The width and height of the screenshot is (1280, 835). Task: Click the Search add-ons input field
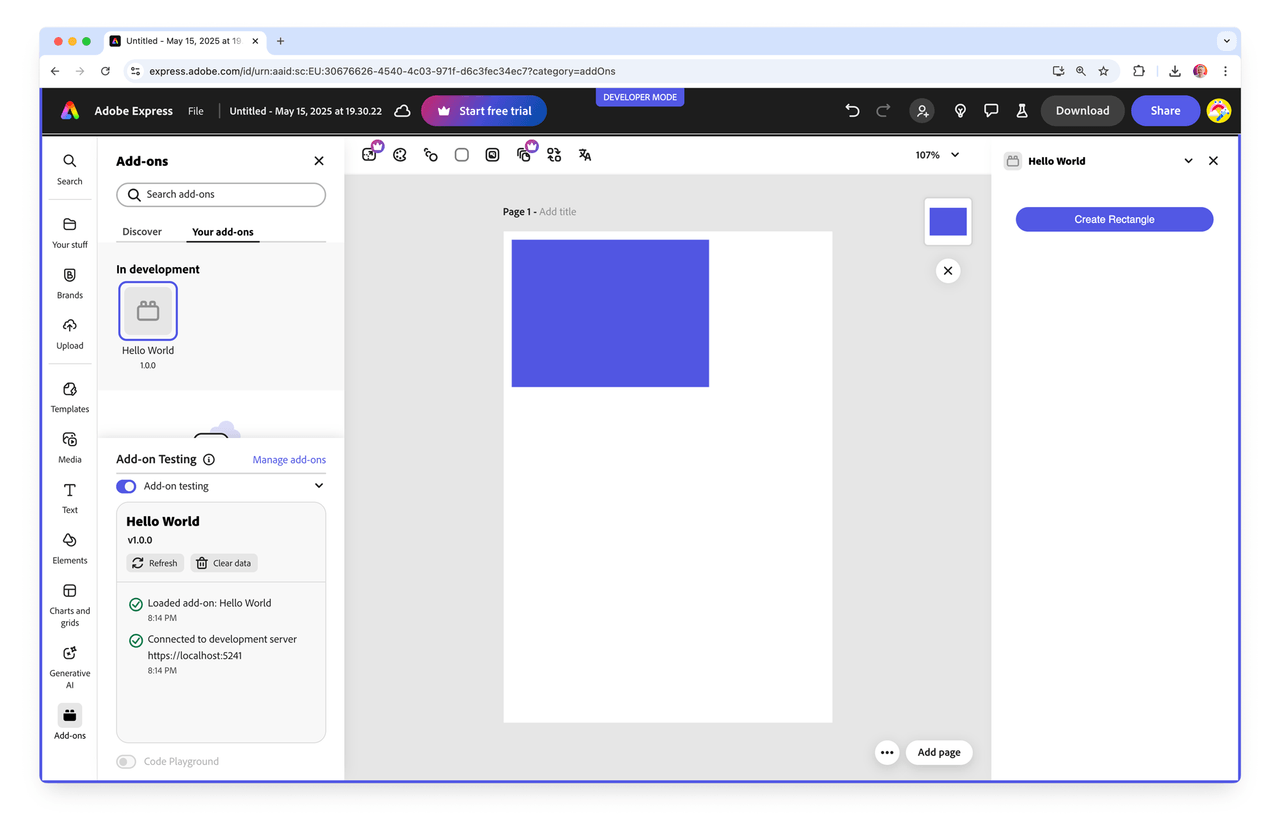click(x=221, y=194)
